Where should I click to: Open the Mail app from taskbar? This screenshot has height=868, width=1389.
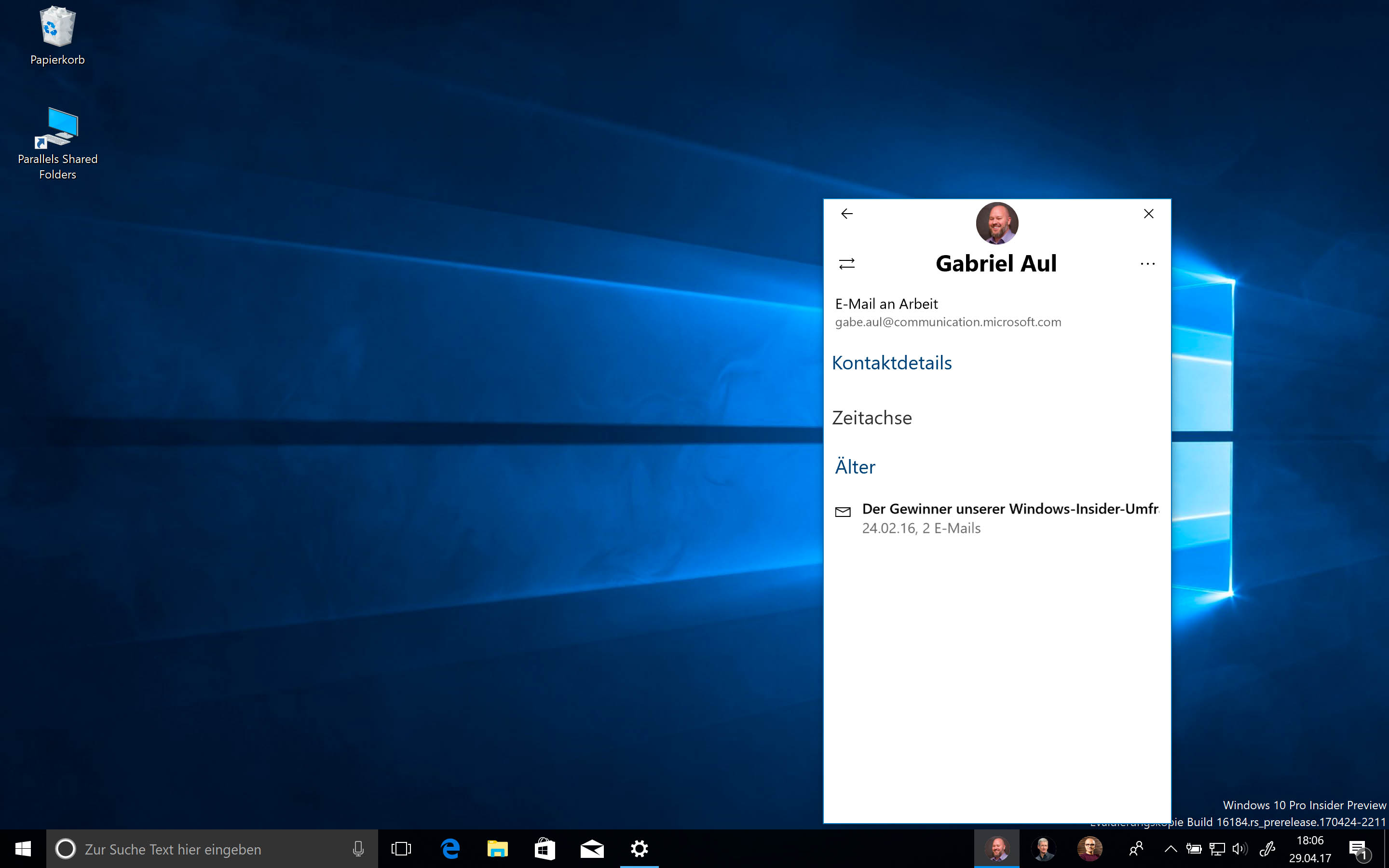[592, 849]
